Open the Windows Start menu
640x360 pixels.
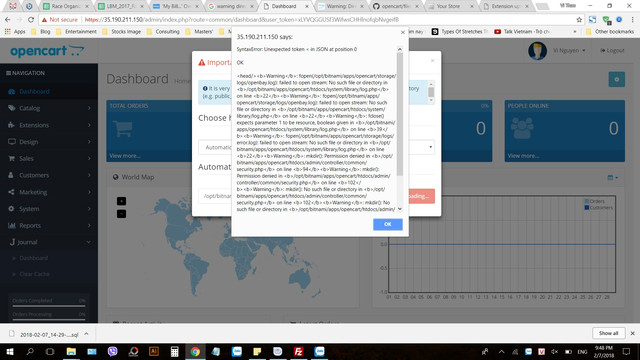pyautogui.click(x=10, y=351)
